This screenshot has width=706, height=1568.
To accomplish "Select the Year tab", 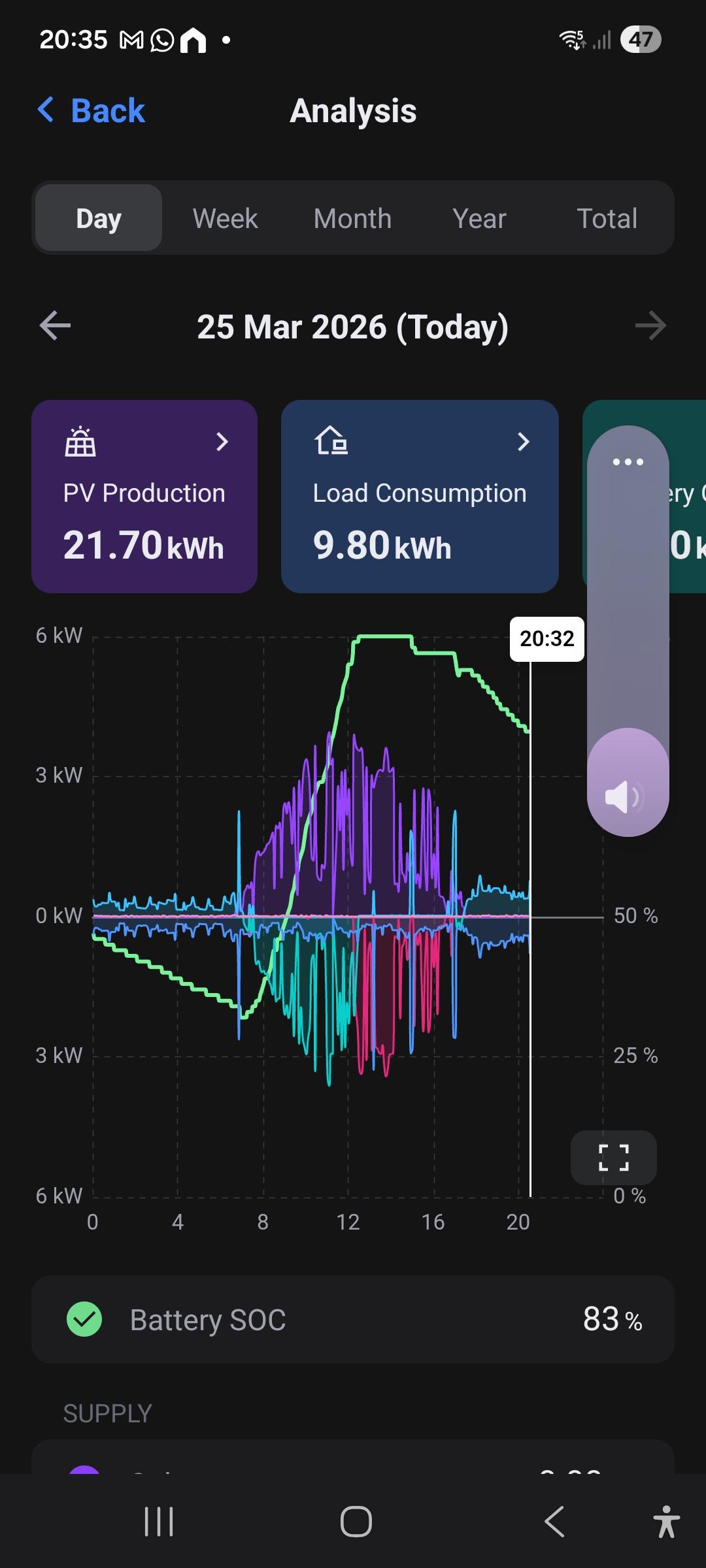I will click(x=479, y=218).
